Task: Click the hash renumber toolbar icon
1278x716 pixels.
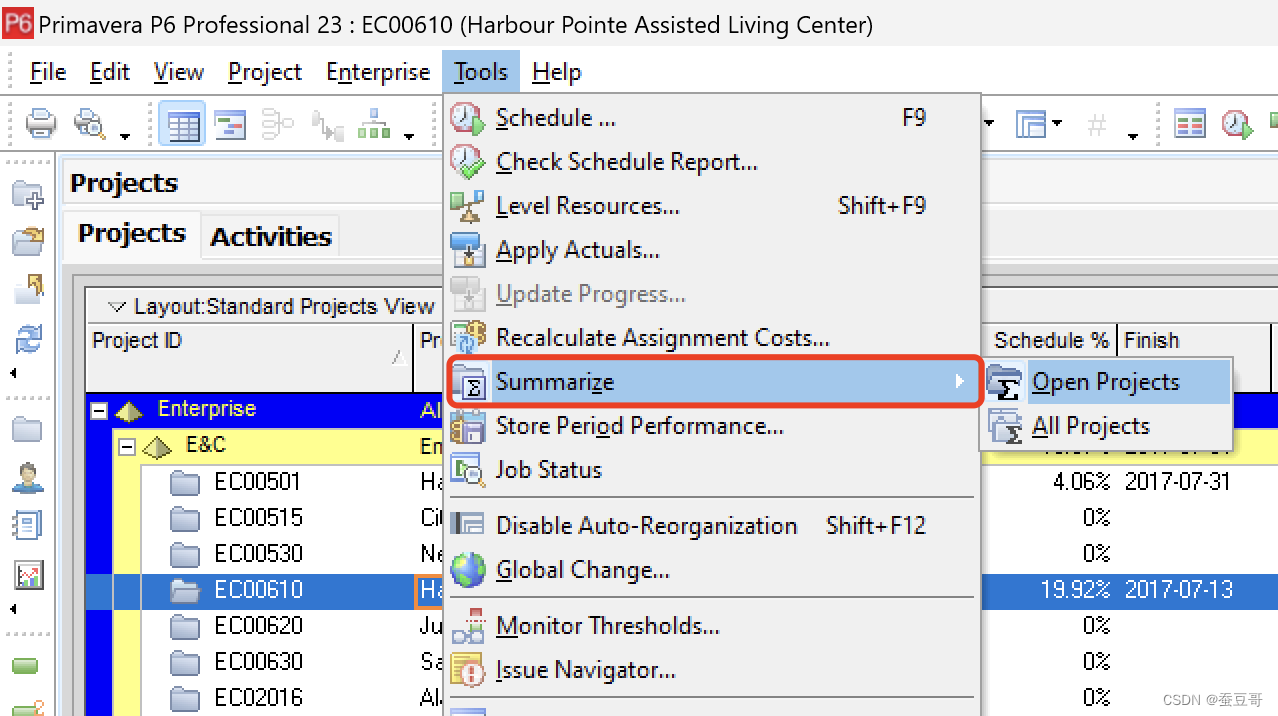Action: (1097, 125)
